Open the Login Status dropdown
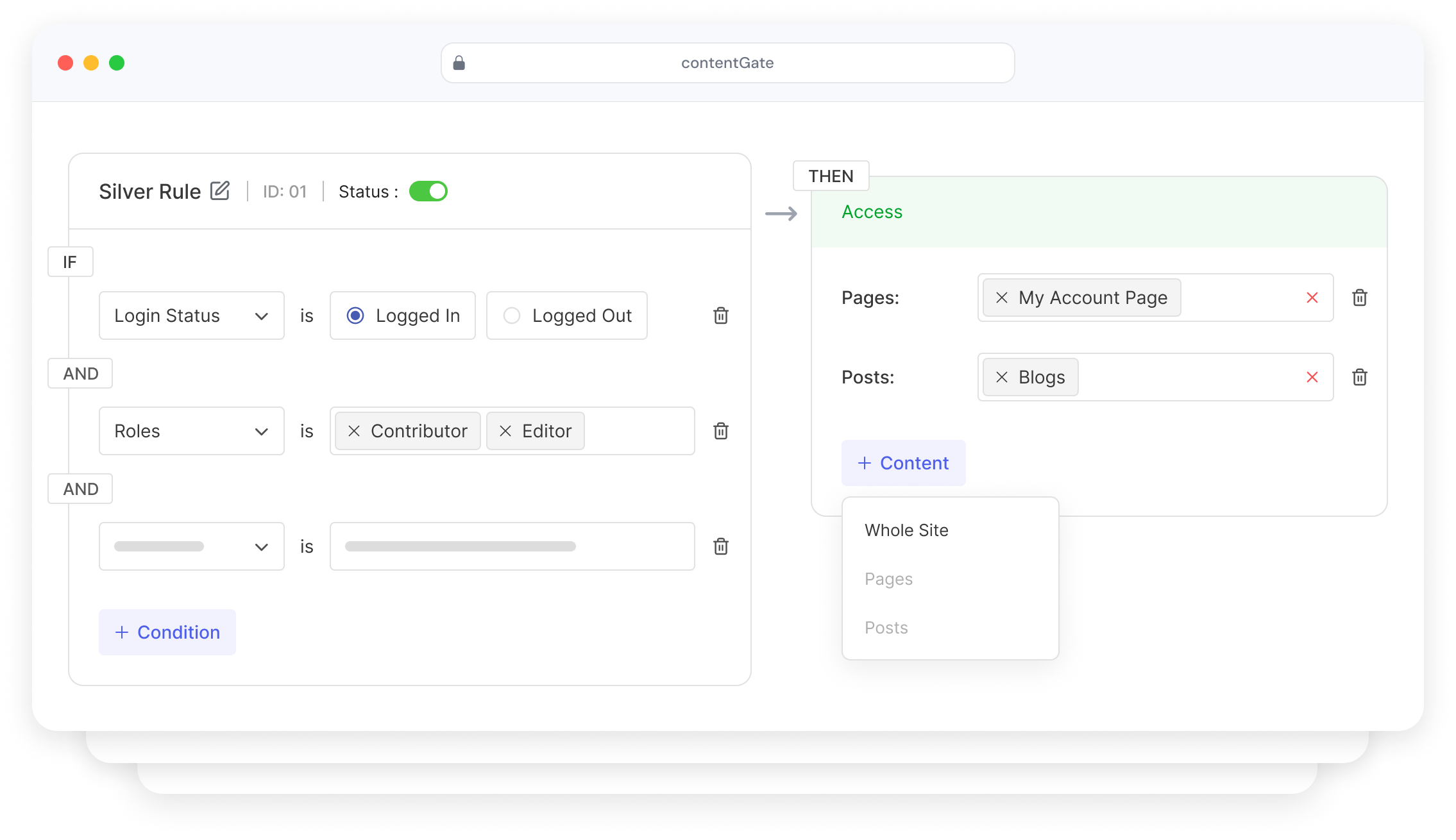Screen dimensions: 1456x840 coord(191,315)
